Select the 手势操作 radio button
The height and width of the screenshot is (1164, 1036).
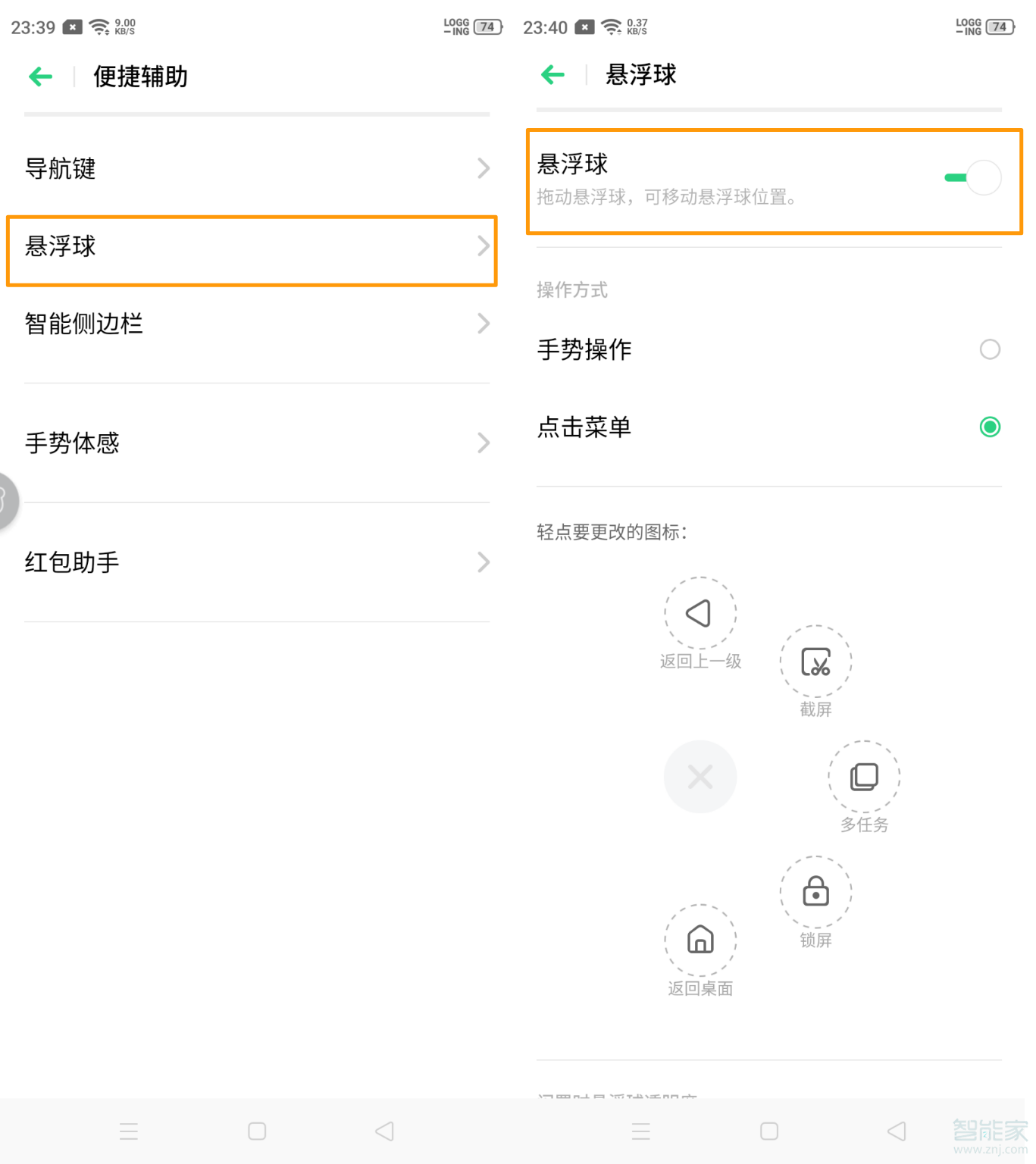990,349
